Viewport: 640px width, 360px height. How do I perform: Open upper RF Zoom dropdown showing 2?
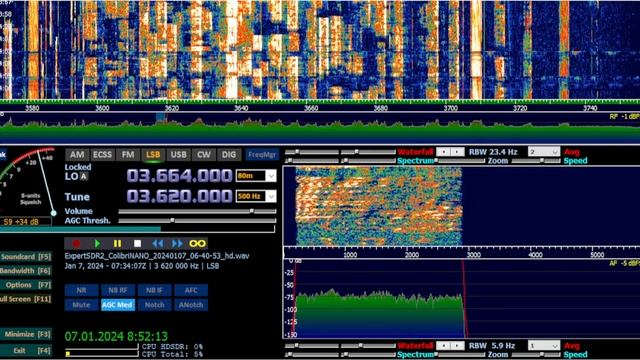coord(544,152)
